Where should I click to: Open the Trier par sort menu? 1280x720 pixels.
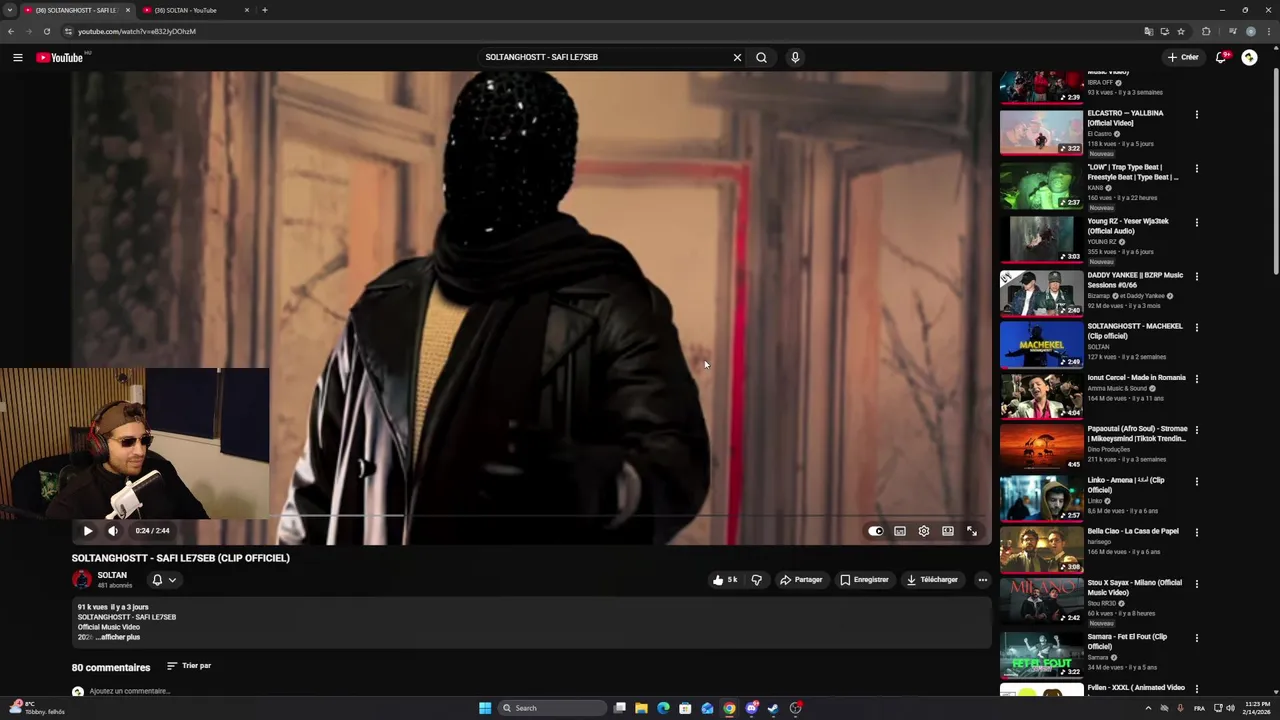click(189, 666)
